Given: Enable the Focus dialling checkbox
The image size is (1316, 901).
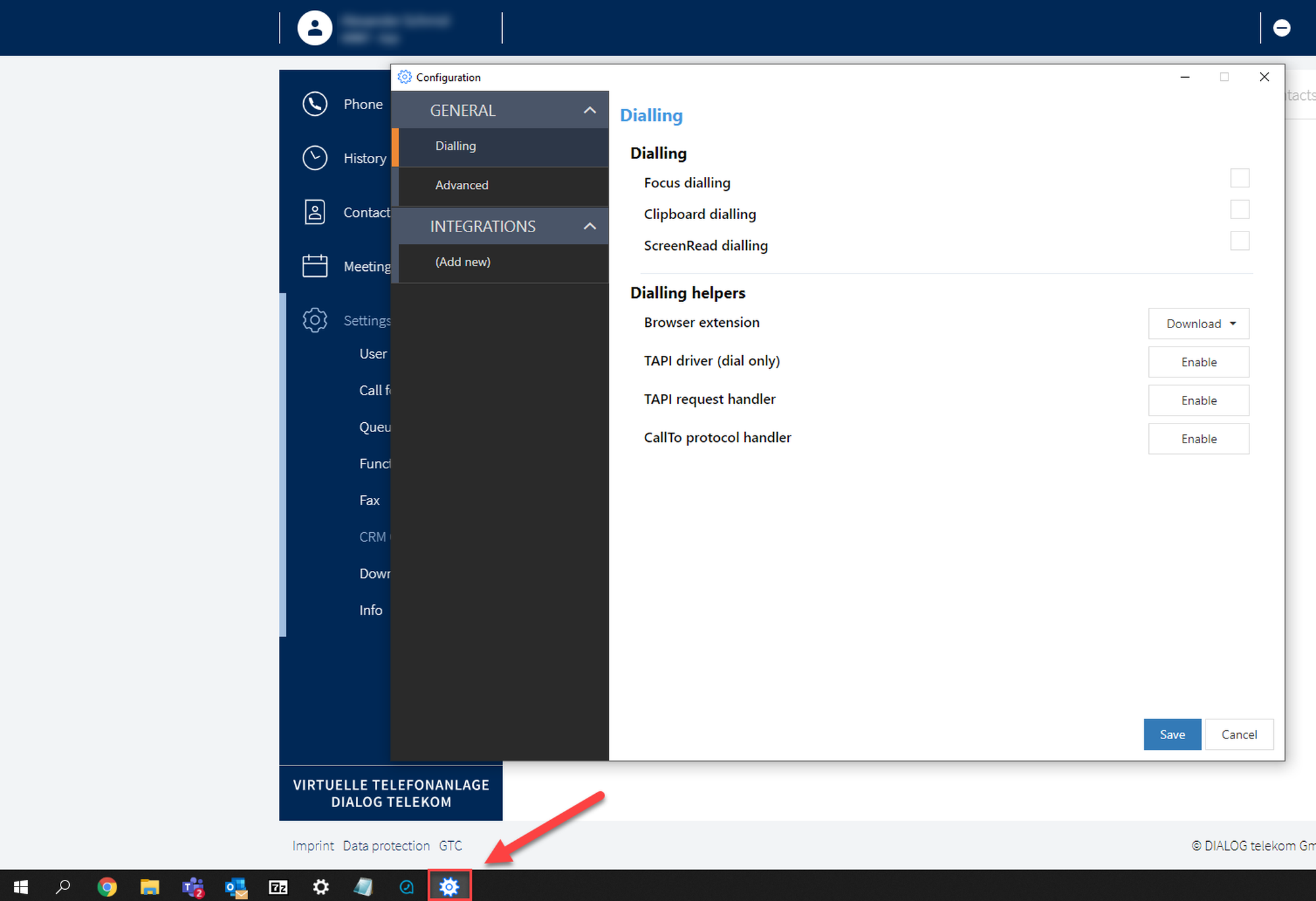Looking at the screenshot, I should tap(1239, 178).
